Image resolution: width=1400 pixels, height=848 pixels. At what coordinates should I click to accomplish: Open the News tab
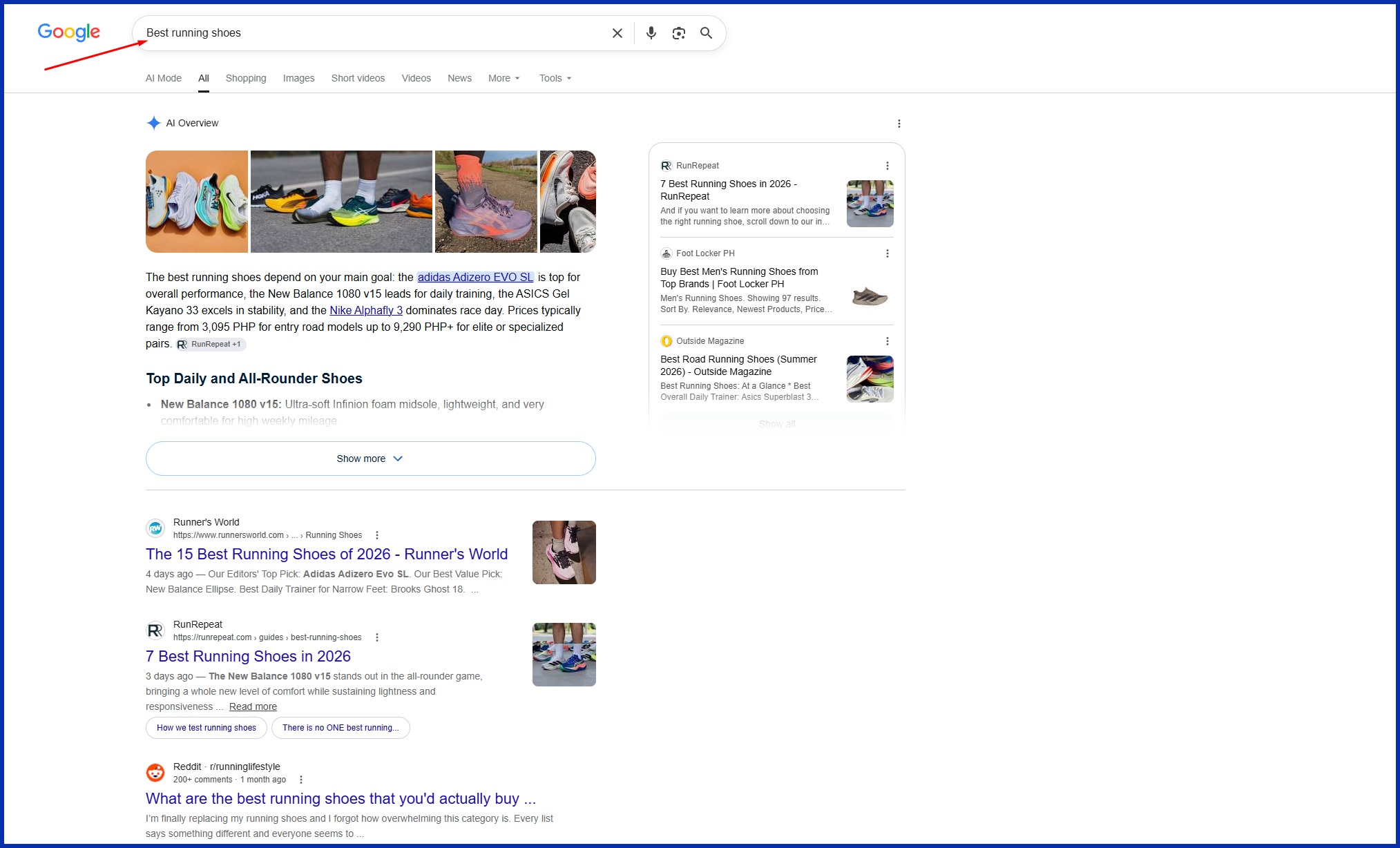pyautogui.click(x=459, y=78)
